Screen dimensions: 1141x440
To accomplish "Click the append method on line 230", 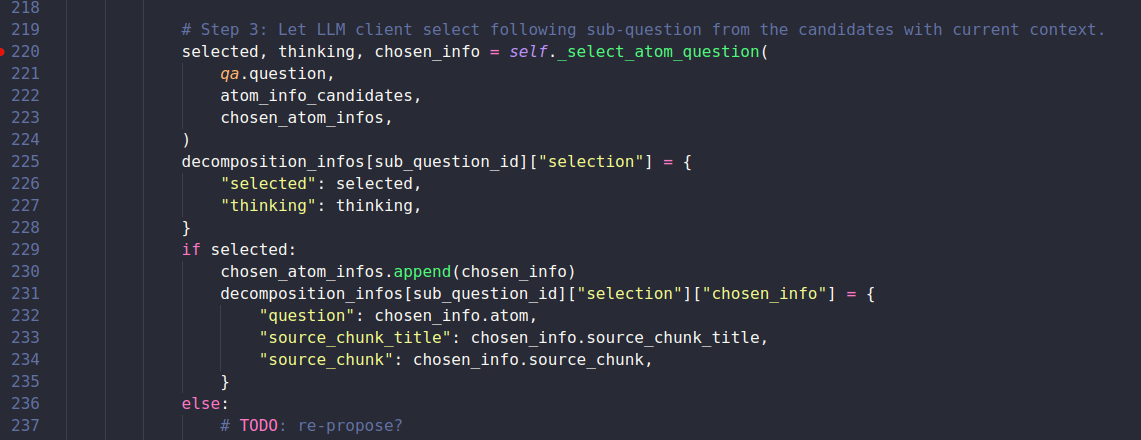I will pyautogui.click(x=422, y=271).
